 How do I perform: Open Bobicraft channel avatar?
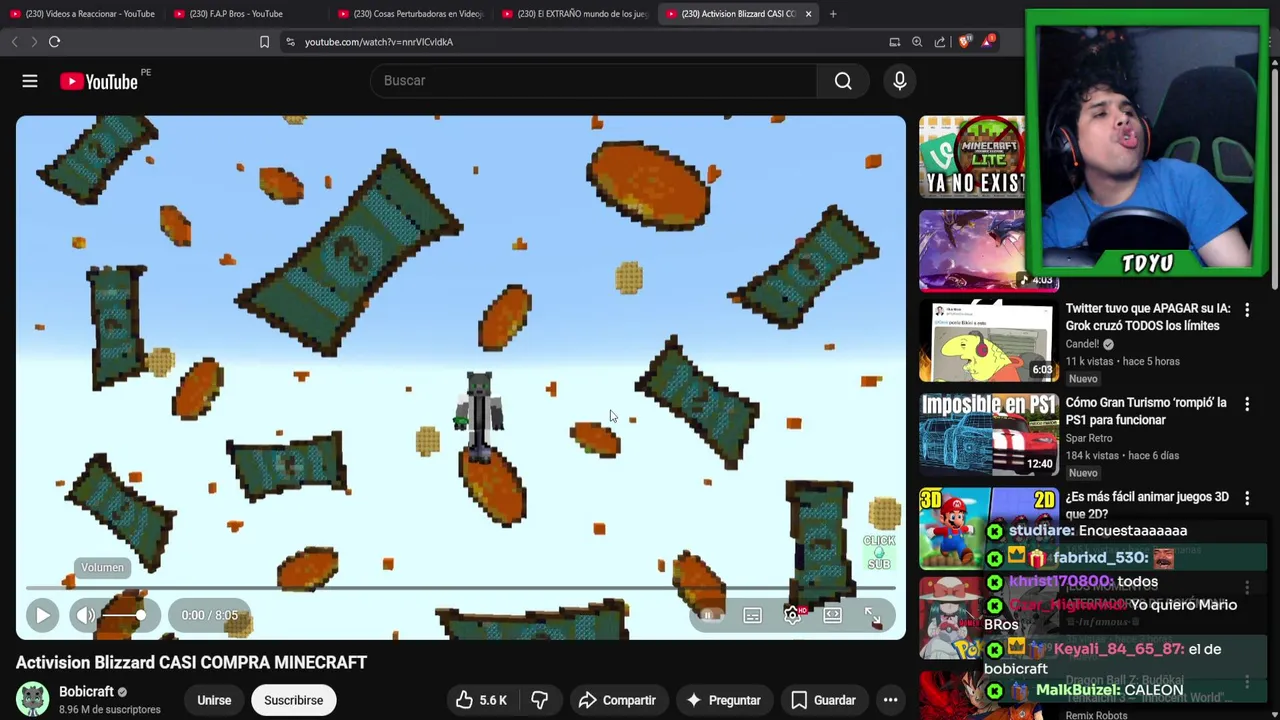tap(32, 699)
